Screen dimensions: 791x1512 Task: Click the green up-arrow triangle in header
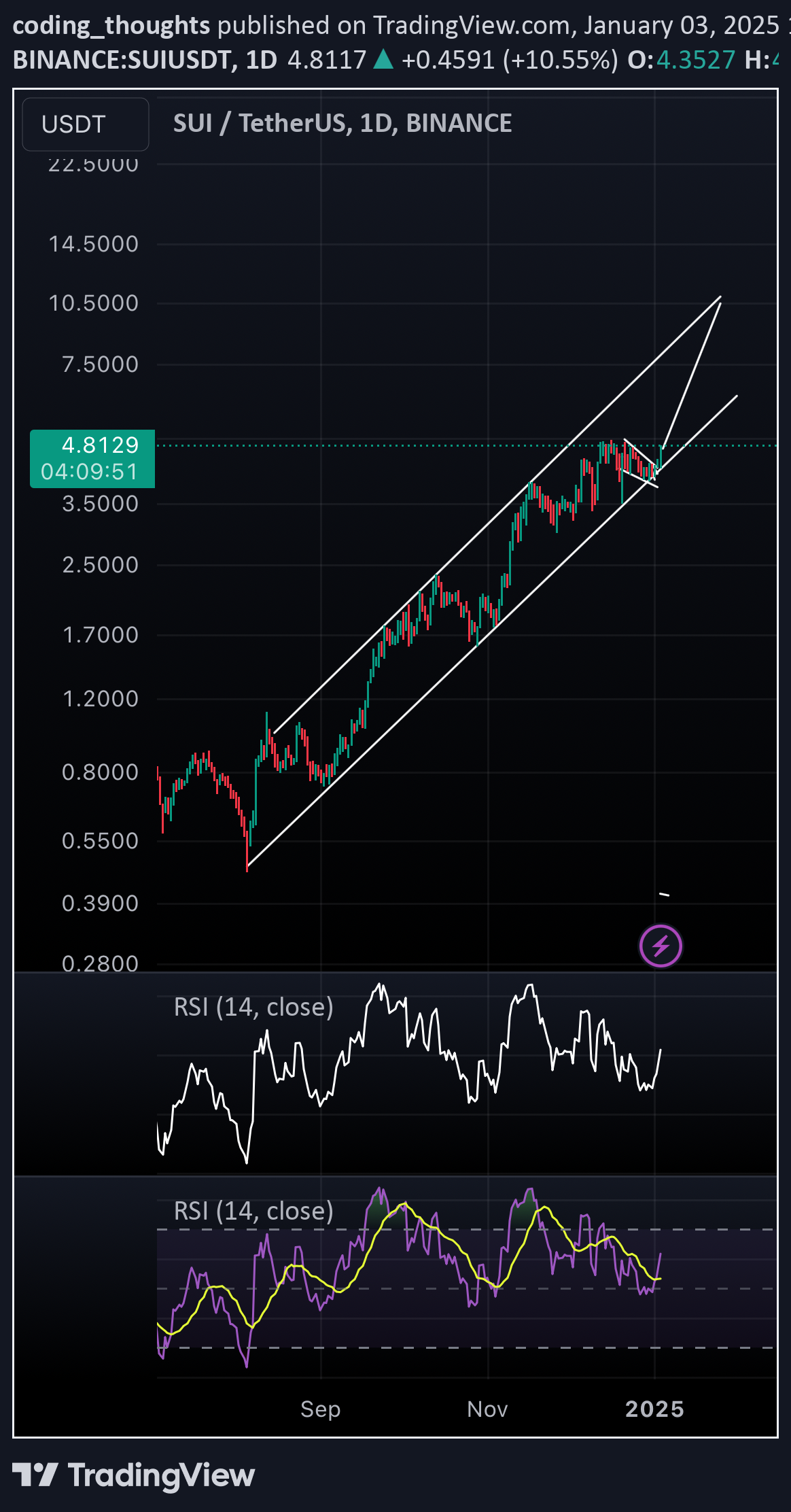point(383,60)
